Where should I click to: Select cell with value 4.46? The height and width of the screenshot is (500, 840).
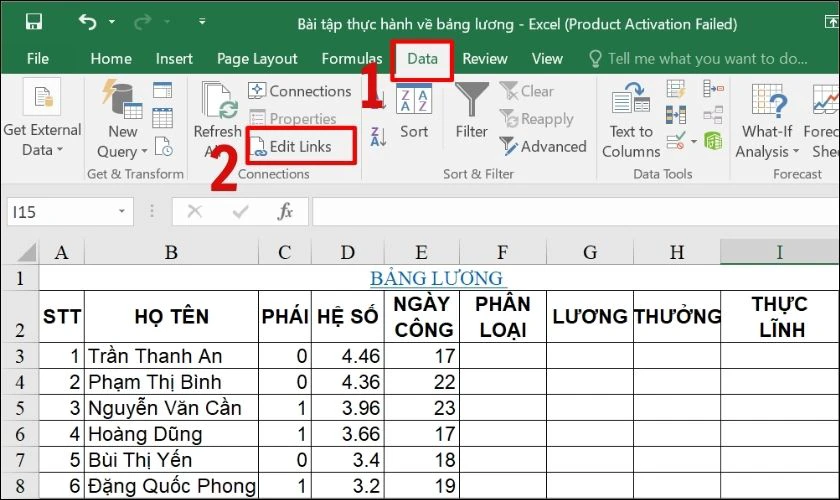[x=348, y=356]
